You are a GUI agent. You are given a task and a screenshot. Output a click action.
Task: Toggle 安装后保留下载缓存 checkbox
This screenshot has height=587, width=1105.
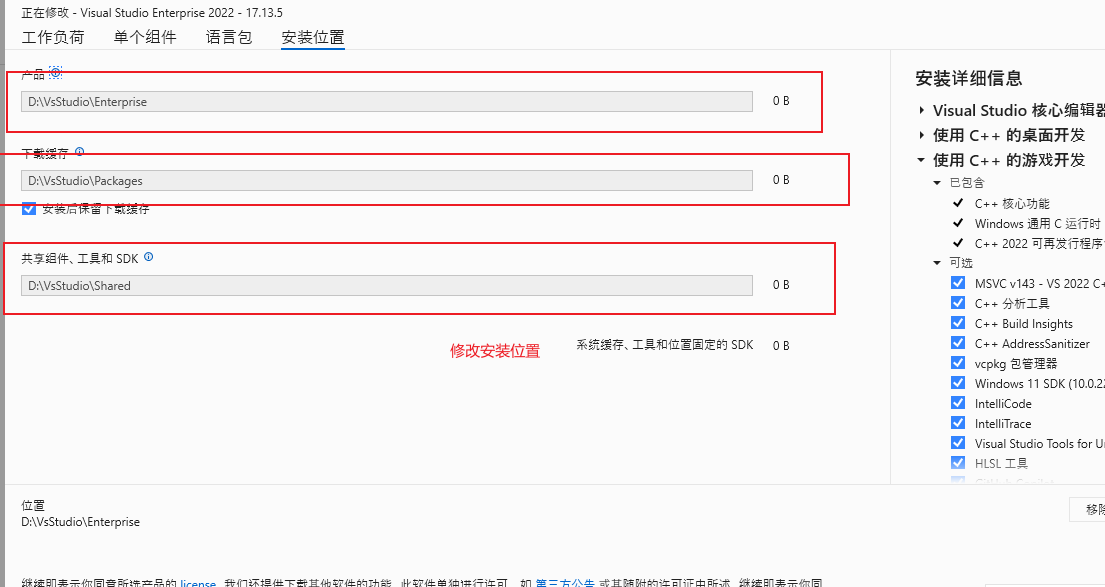click(x=29, y=209)
